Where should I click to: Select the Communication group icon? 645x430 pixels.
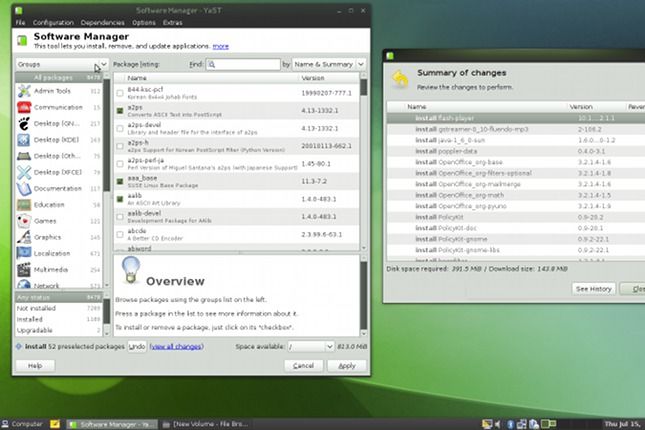[x=24, y=107]
